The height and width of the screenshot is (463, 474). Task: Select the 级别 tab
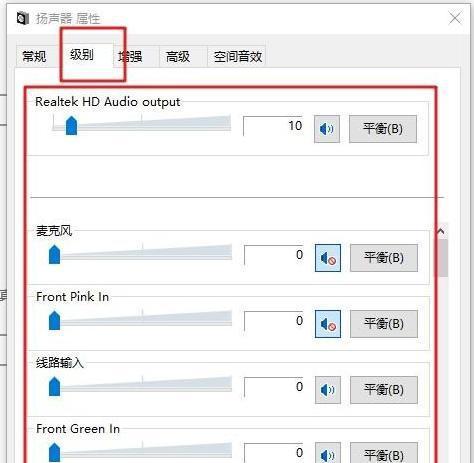[x=82, y=55]
